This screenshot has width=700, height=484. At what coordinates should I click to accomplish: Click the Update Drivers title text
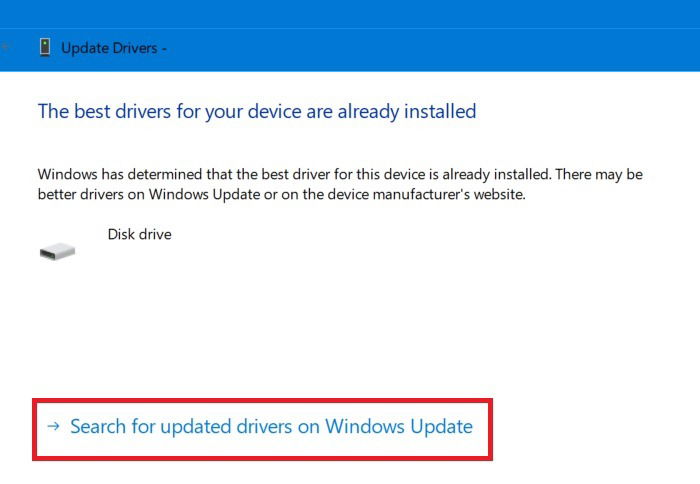[109, 48]
